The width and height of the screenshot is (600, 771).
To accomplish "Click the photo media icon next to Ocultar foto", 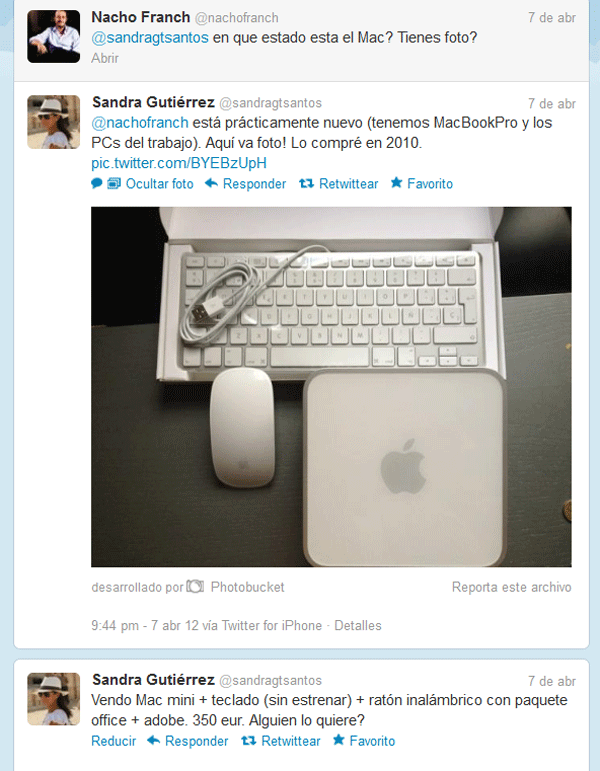I will click(x=114, y=184).
